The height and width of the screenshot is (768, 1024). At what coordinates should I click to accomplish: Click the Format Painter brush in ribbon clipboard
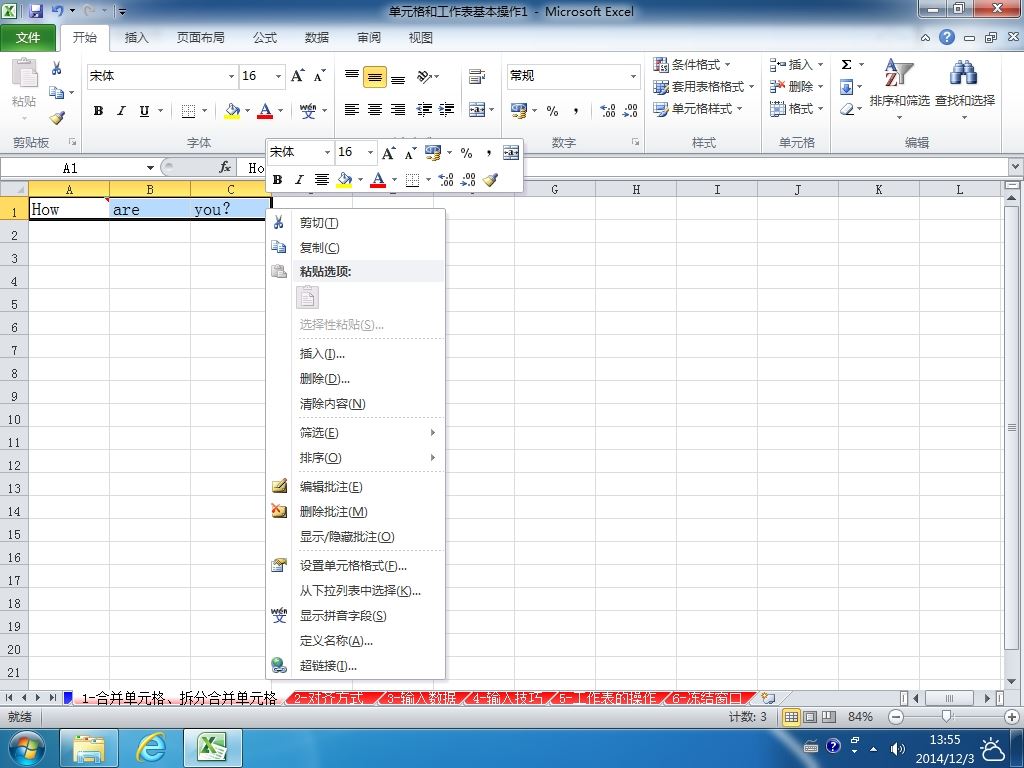57,118
